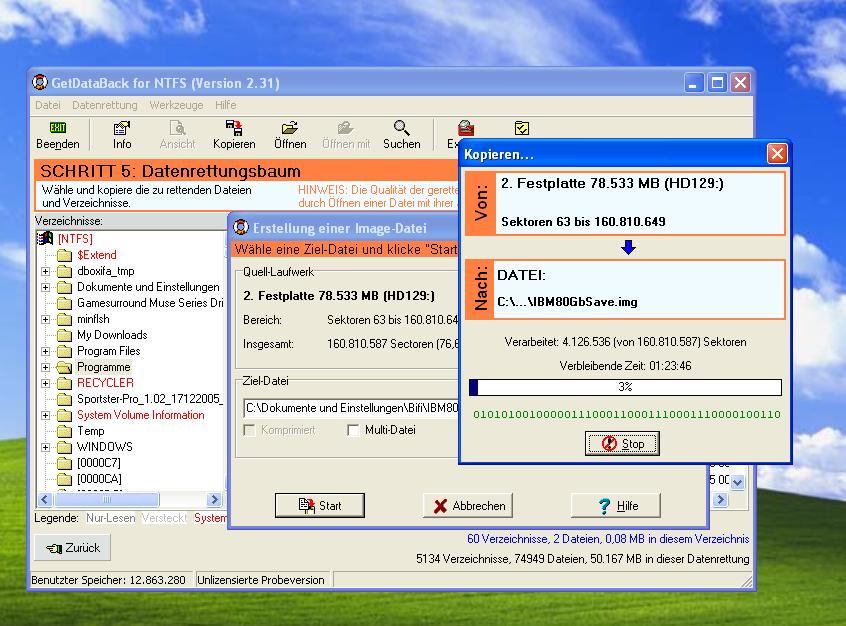Click the Temp folder icon
Screen dimensions: 846x626
click(x=65, y=431)
